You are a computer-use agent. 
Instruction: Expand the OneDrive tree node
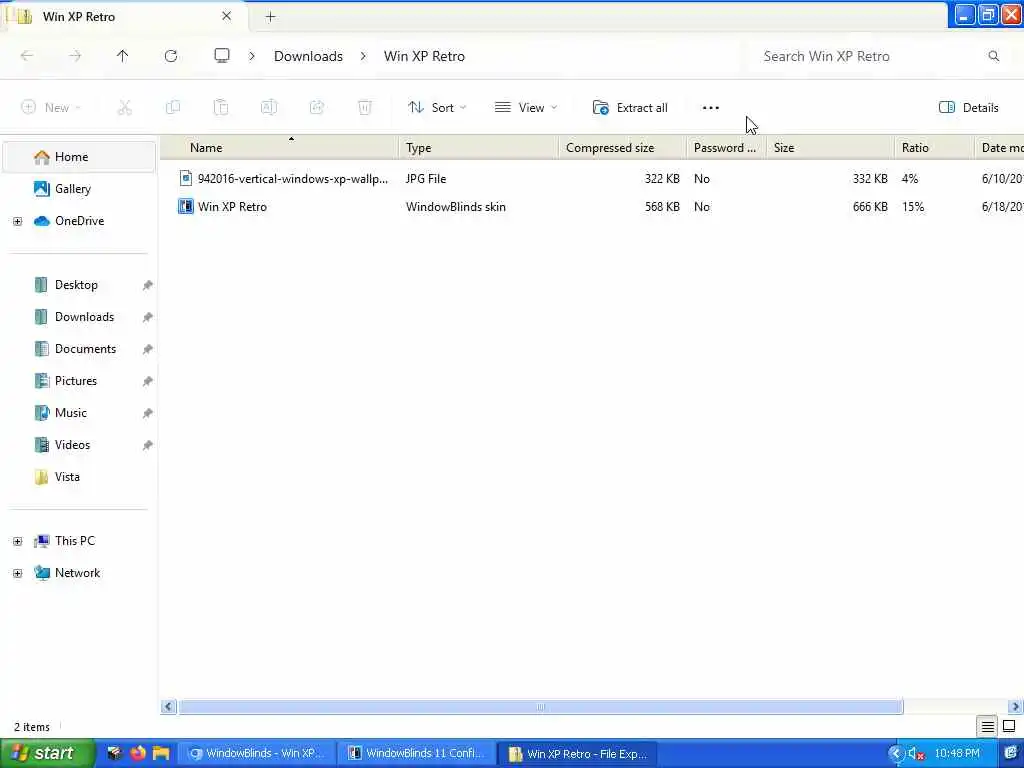point(18,221)
